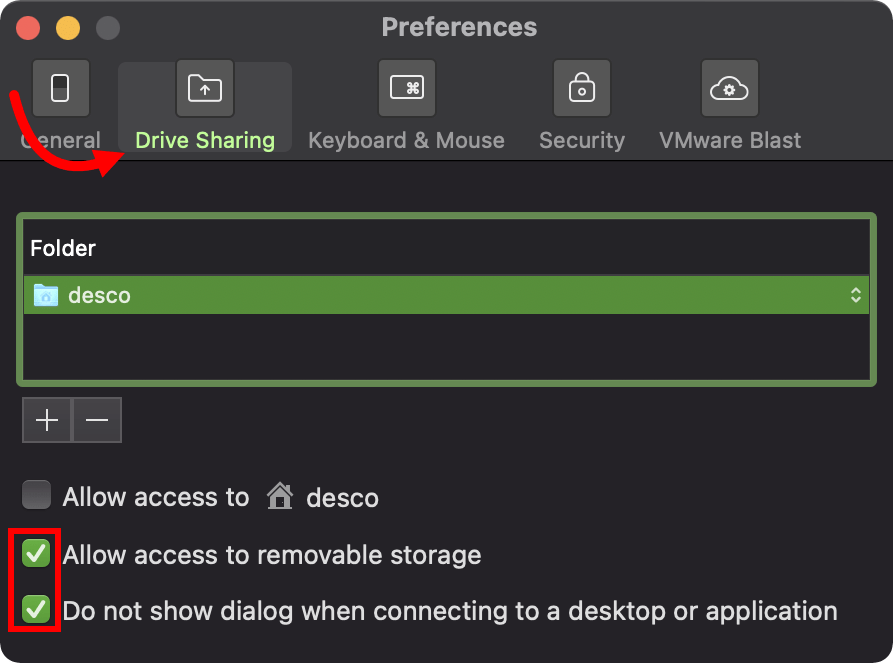The image size is (893, 663).
Task: Click the up-down arrows on the desco row
Action: [855, 295]
